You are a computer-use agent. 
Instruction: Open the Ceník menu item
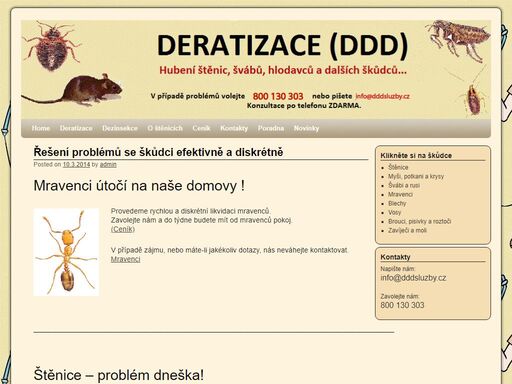[x=201, y=128]
